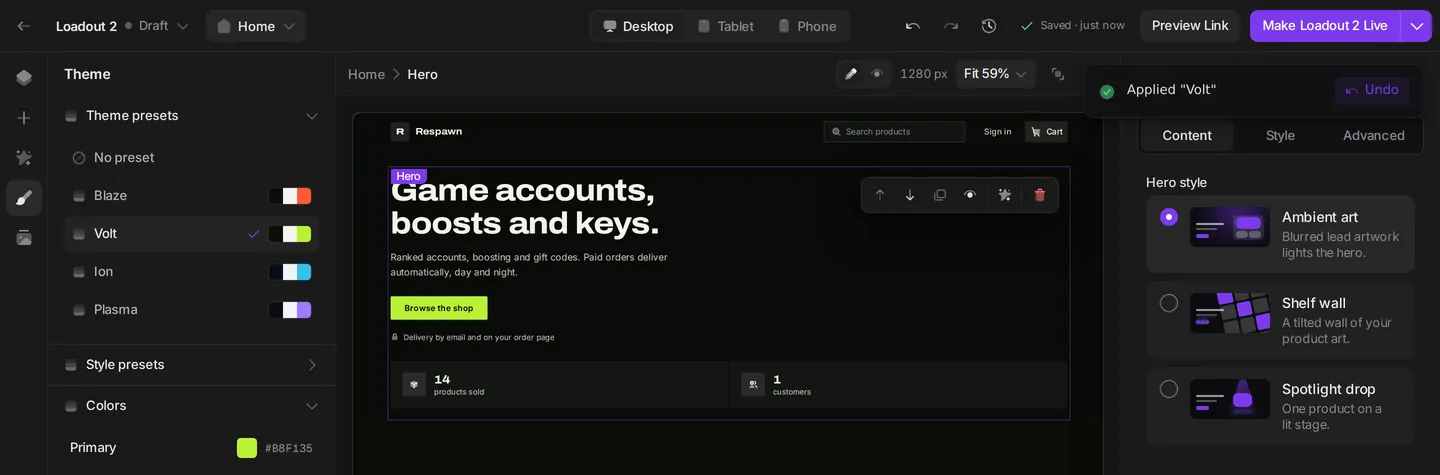Viewport: 1440px width, 475px height.
Task: Expand the Style presets section
Action: tap(312, 365)
